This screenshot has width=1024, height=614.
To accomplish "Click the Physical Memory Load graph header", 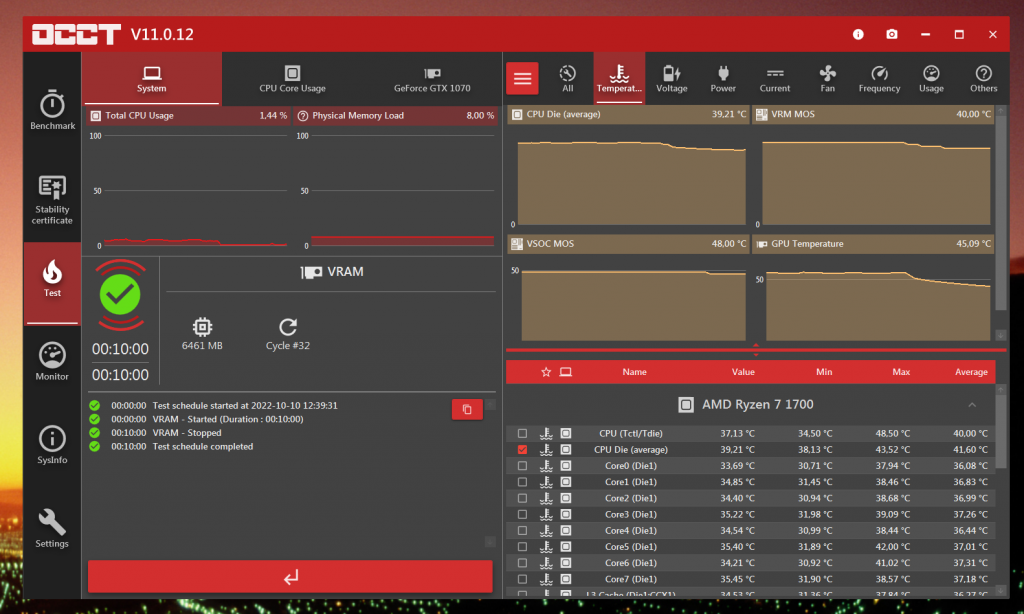I will tap(396, 116).
